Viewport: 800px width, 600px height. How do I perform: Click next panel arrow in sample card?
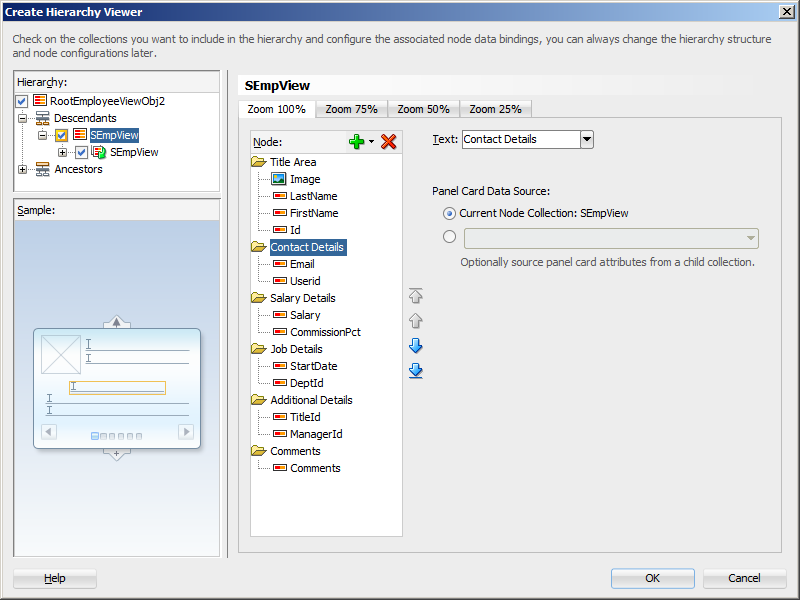[x=186, y=432]
